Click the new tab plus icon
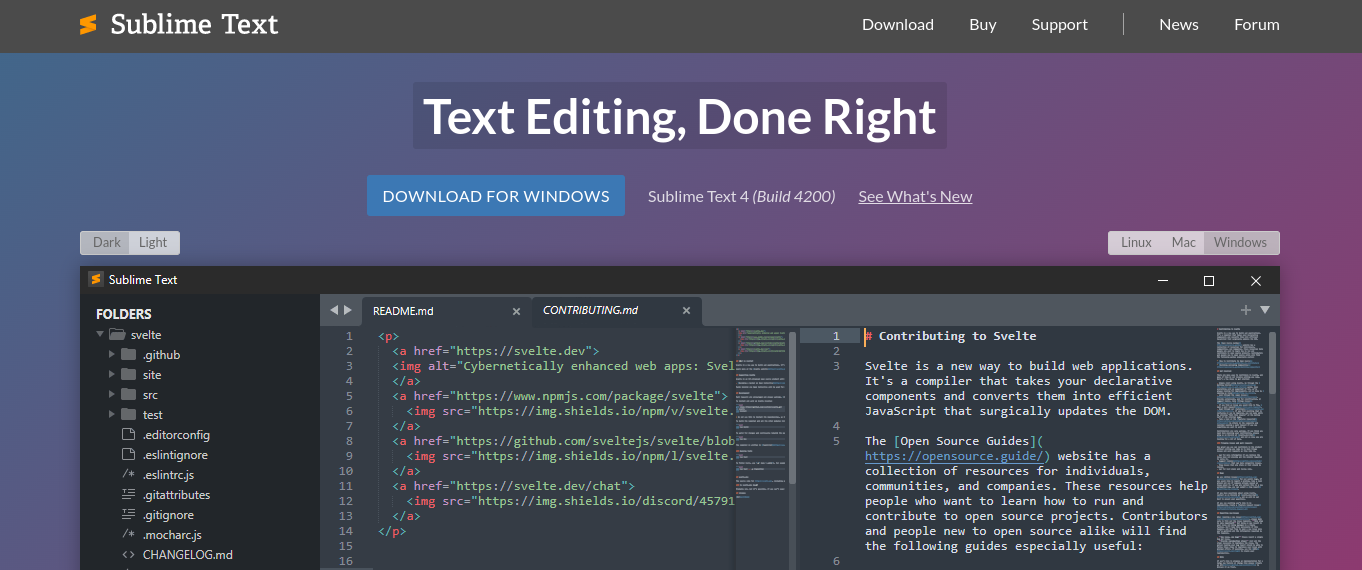The image size is (1362, 570). point(1245,310)
